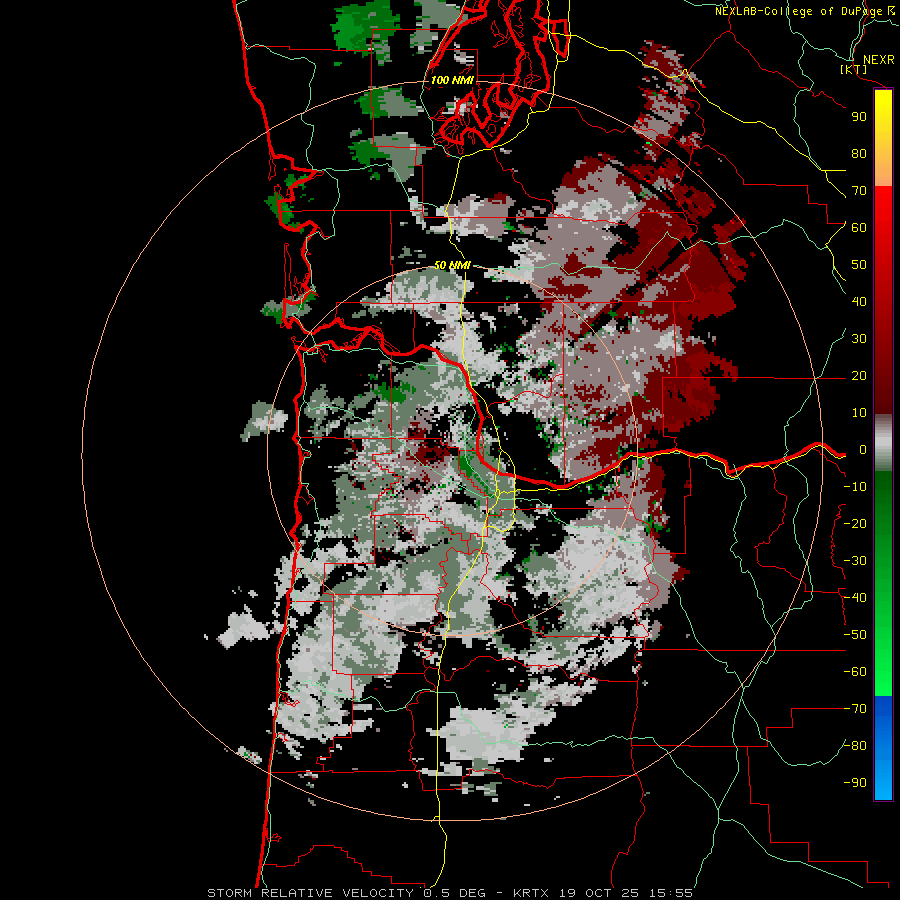Screen dimensions: 900x900
Task: Click the "-90" legend value at the bottom
Action: [855, 783]
